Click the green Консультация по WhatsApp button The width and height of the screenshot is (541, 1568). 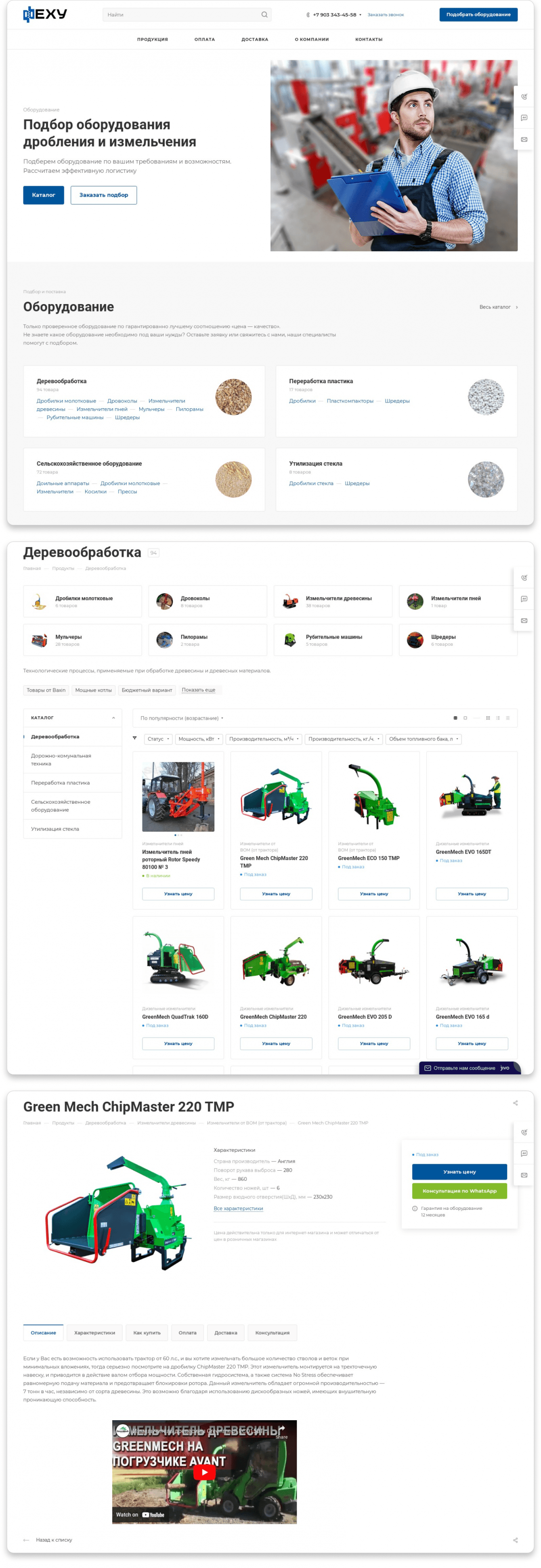pyautogui.click(x=459, y=1190)
